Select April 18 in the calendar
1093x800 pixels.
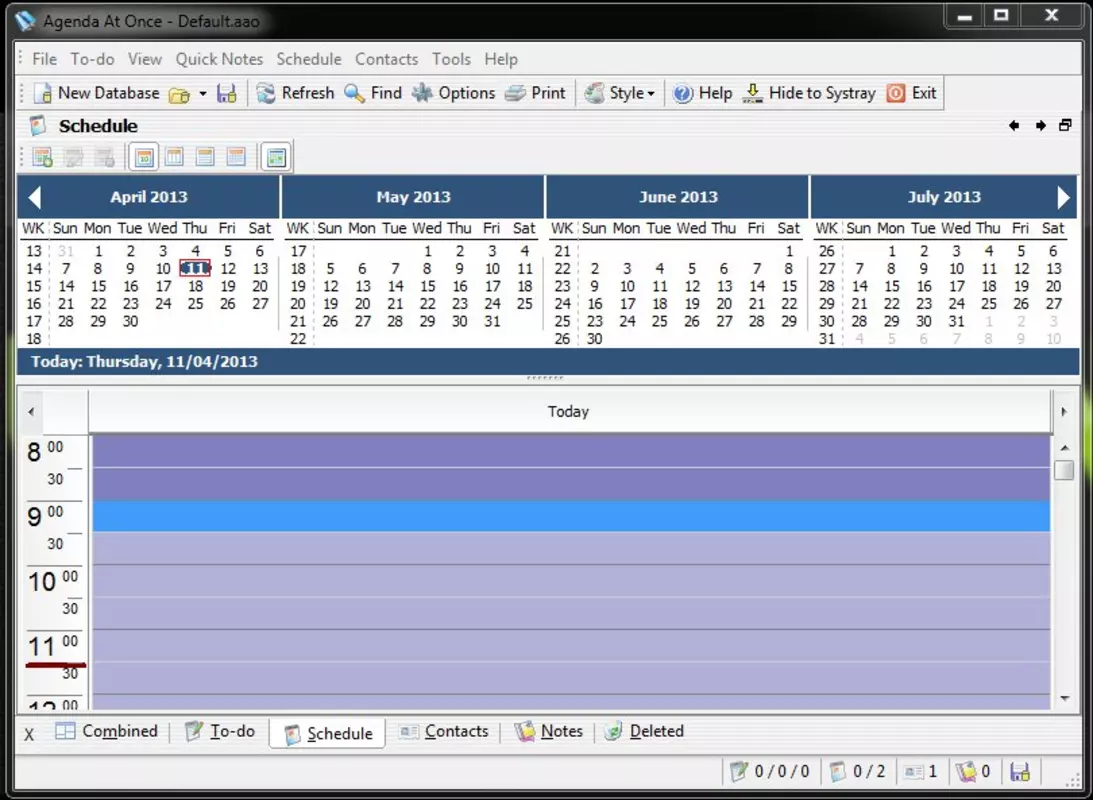click(195, 286)
